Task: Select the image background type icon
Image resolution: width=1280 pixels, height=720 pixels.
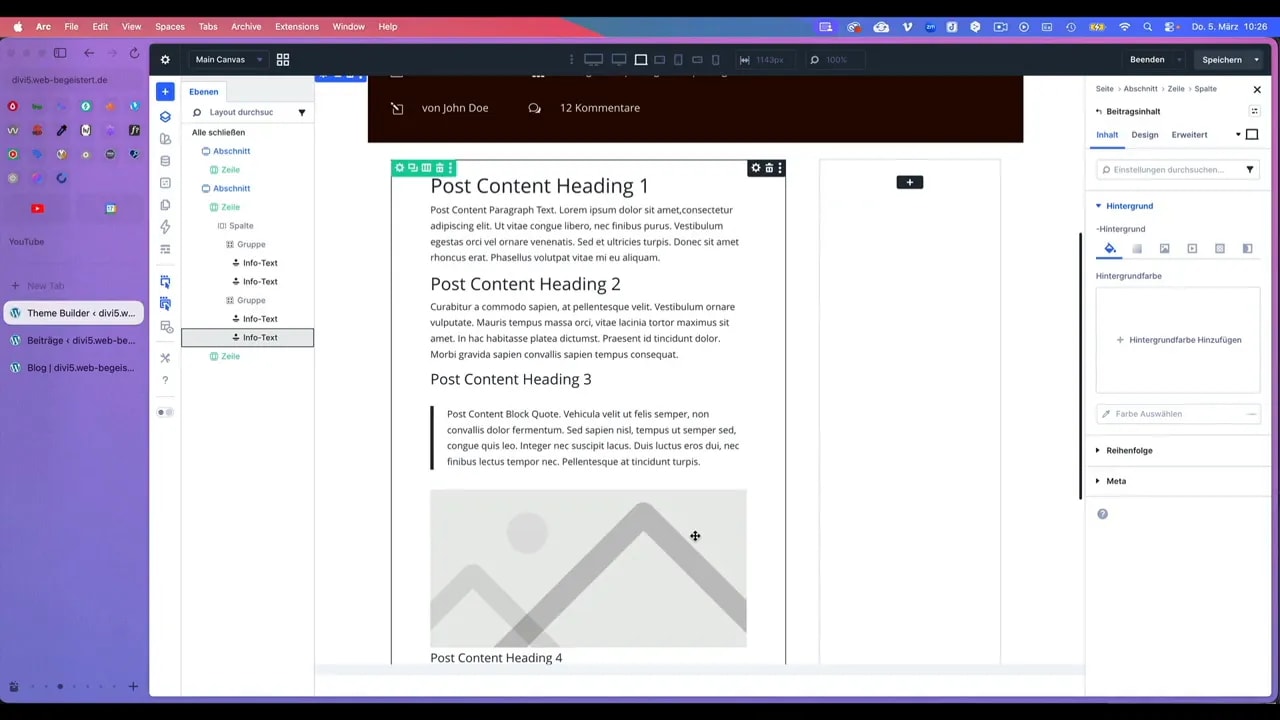Action: [1164, 249]
